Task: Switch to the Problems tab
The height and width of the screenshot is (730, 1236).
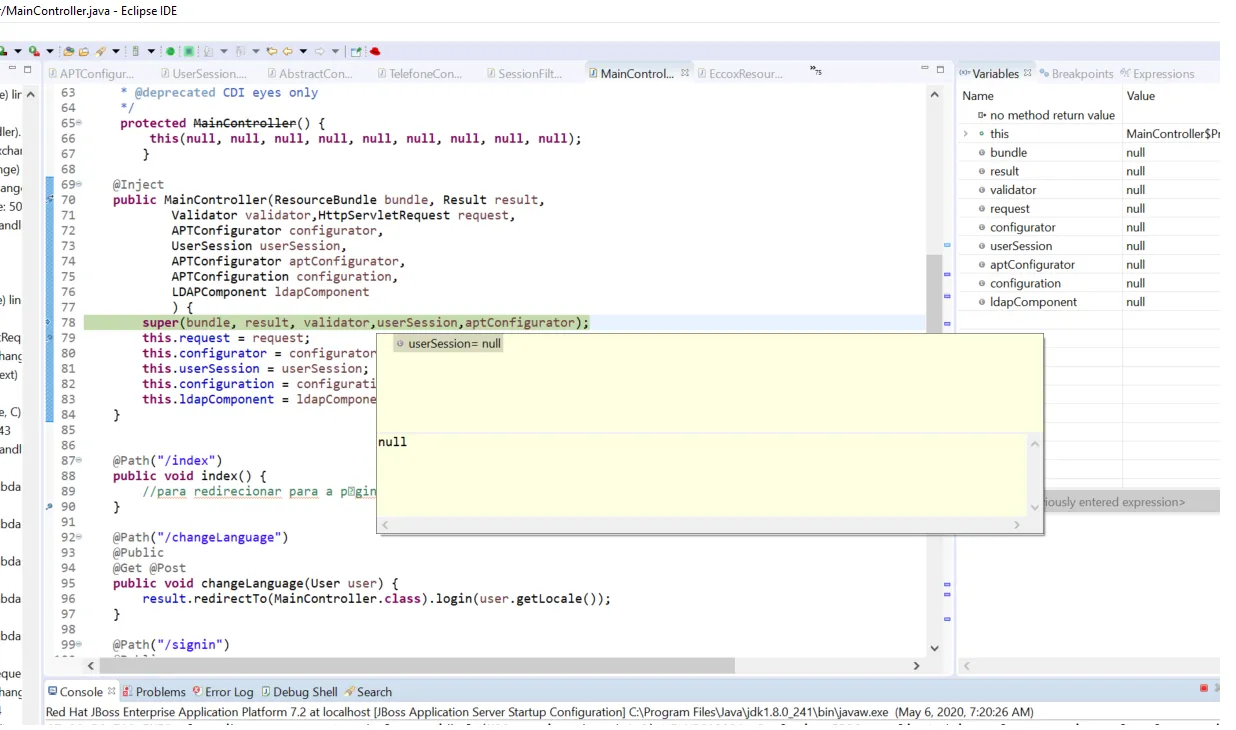Action: coord(154,691)
